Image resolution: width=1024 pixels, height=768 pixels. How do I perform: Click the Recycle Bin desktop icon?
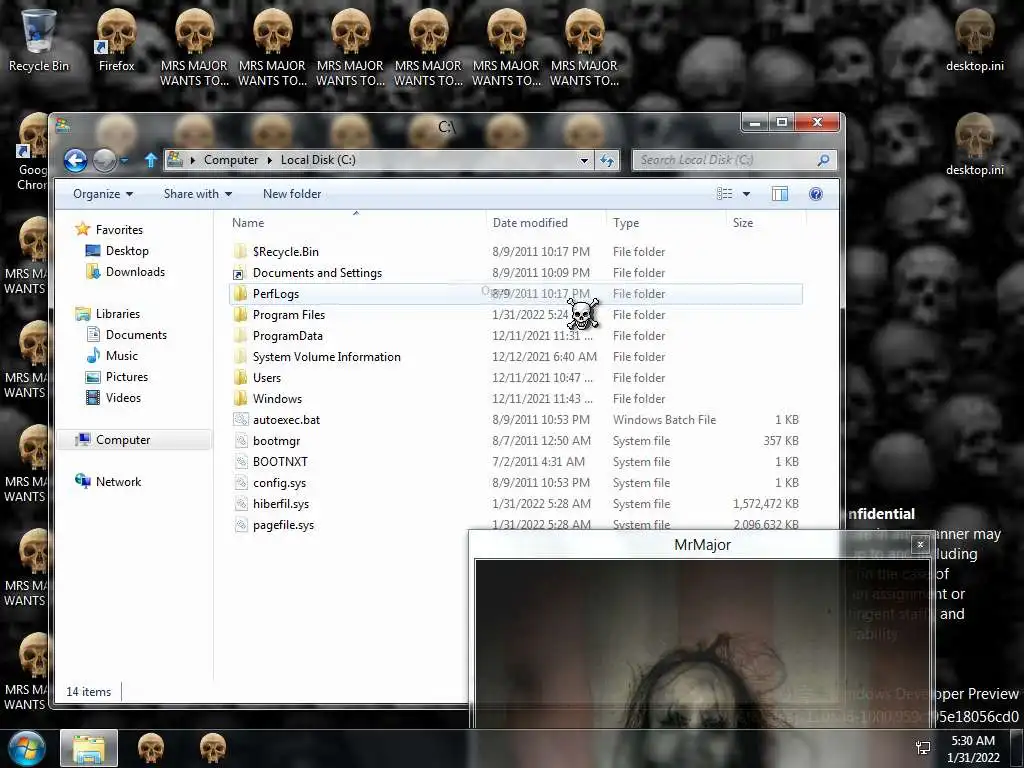click(39, 40)
